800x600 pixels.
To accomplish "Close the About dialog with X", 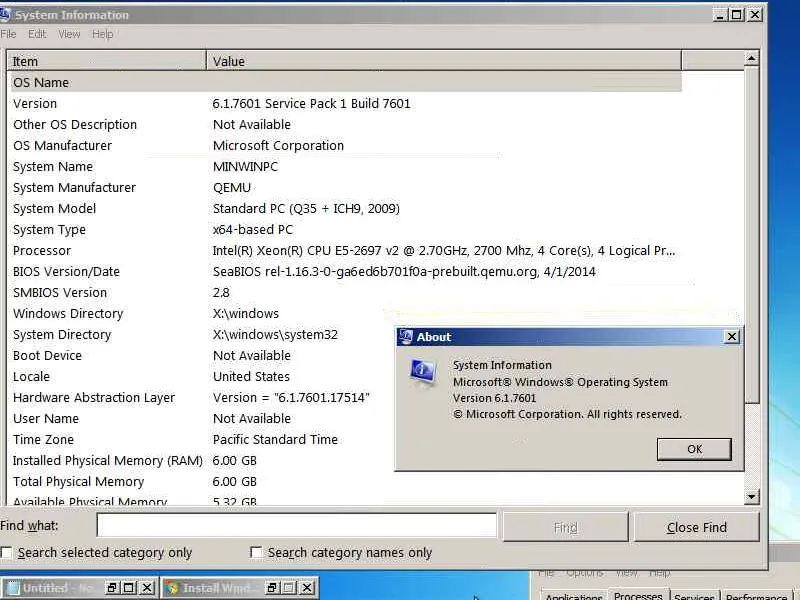I will click(x=732, y=337).
